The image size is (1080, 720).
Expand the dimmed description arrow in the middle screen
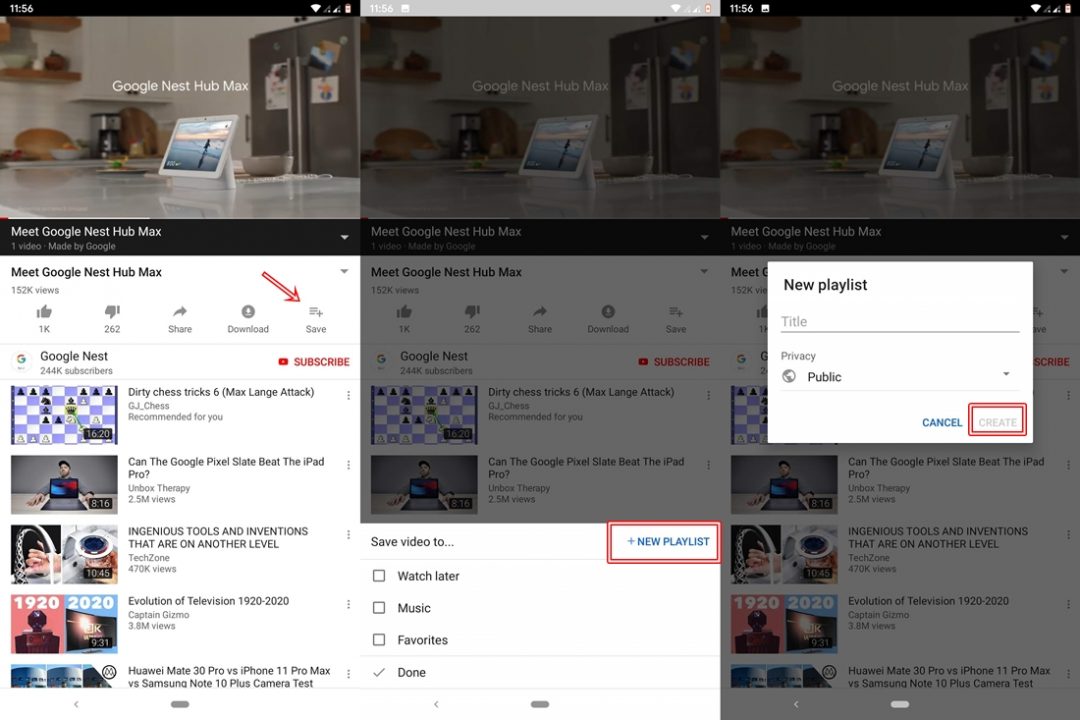[704, 271]
